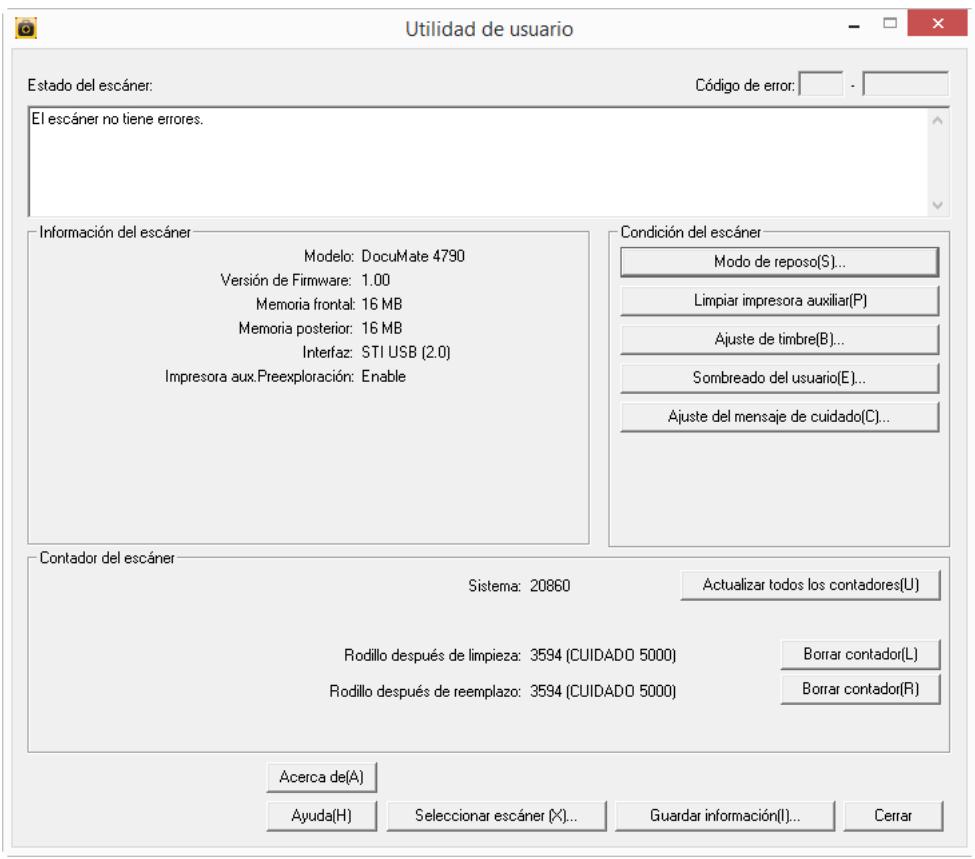The width and height of the screenshot is (975, 859).
Task: Click inside the scanner status message box
Action: coord(478,162)
